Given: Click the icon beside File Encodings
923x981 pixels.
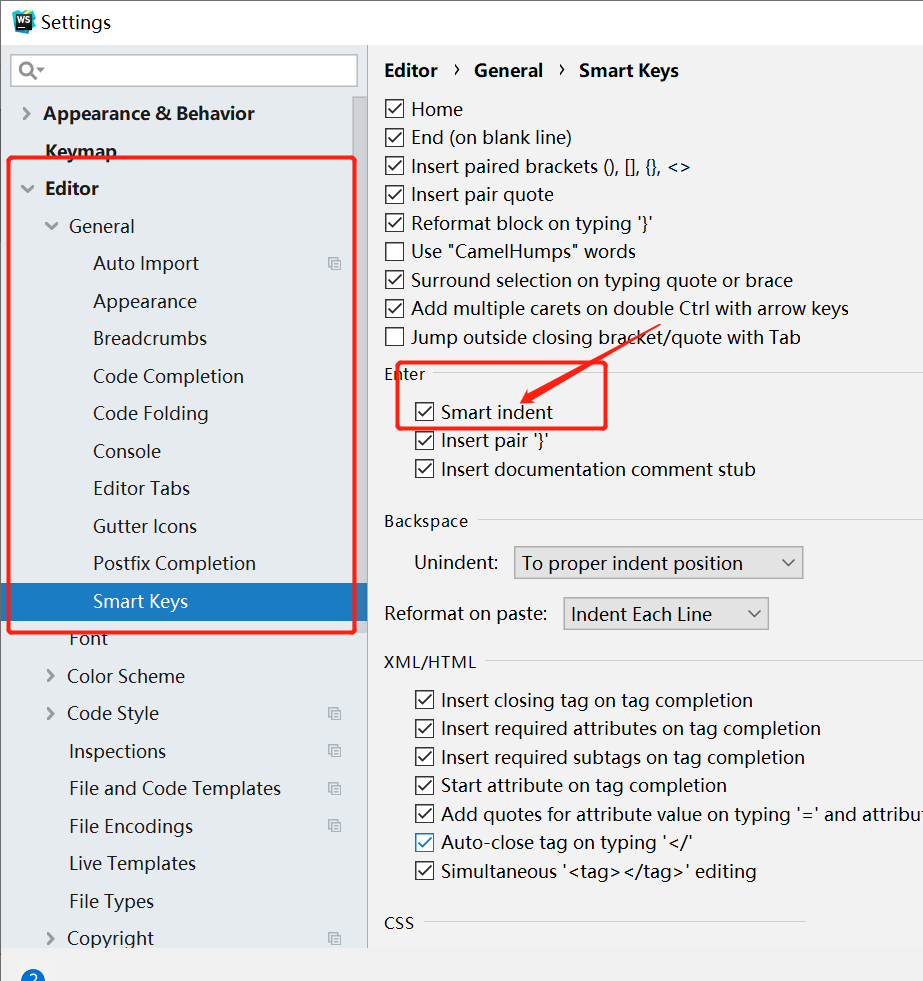Looking at the screenshot, I should pyautogui.click(x=334, y=826).
